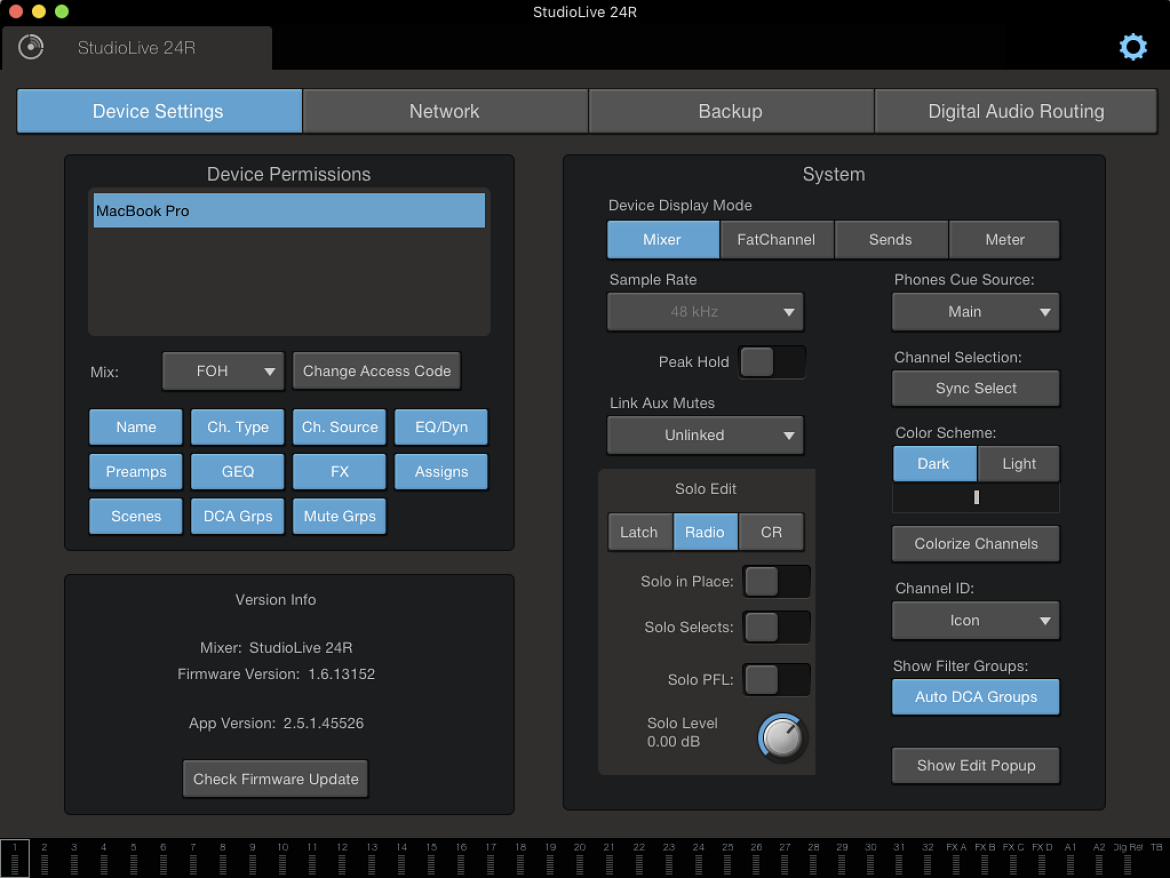Viewport: 1170px width, 878px height.
Task: Click the blue settings gear icon
Action: click(1133, 47)
